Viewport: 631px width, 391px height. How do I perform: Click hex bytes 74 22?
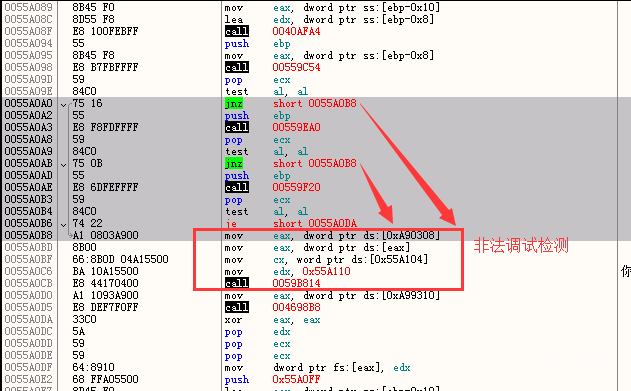pos(87,223)
